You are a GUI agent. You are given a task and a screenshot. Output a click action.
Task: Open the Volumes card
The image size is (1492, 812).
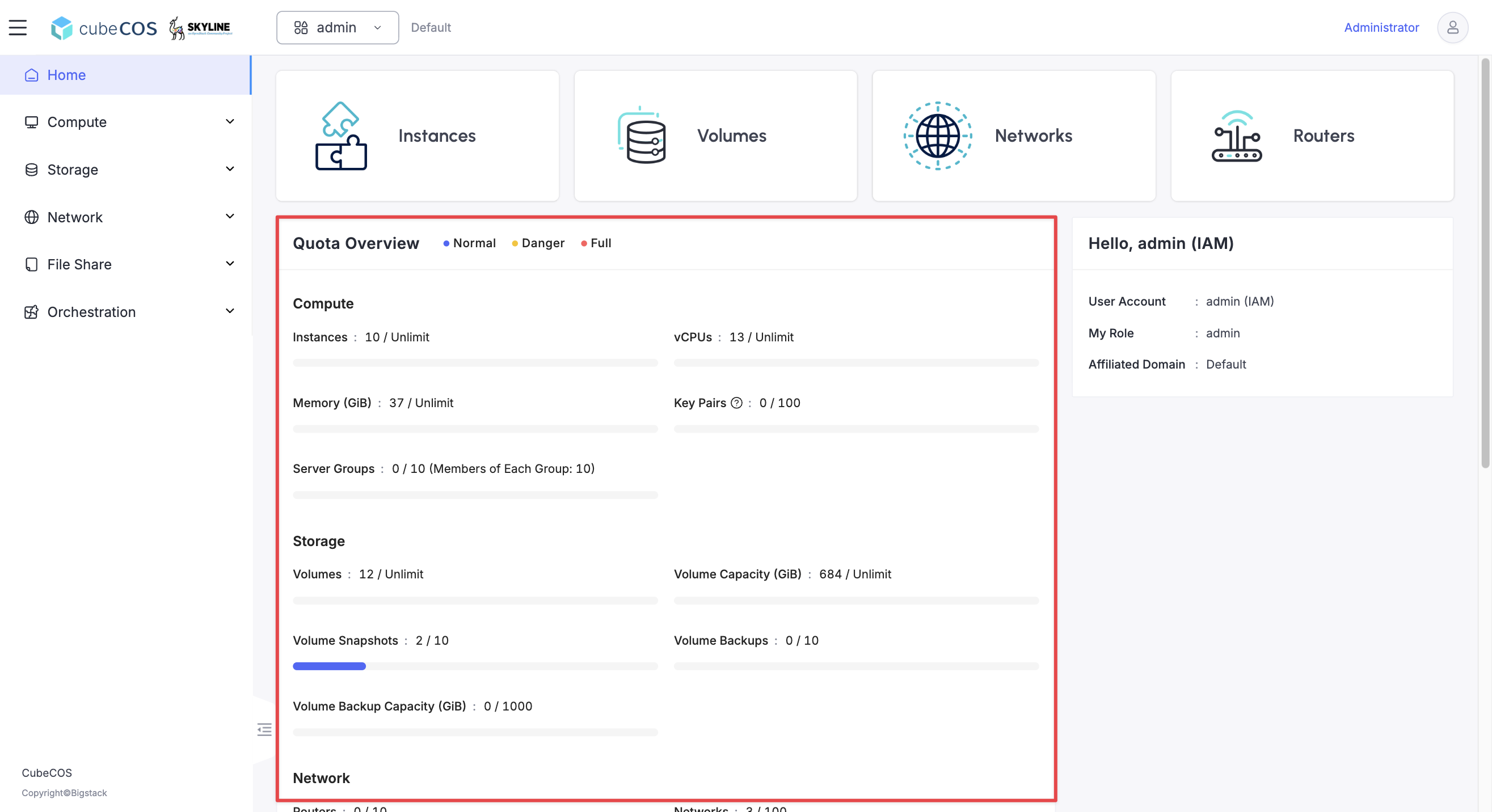[x=716, y=136]
